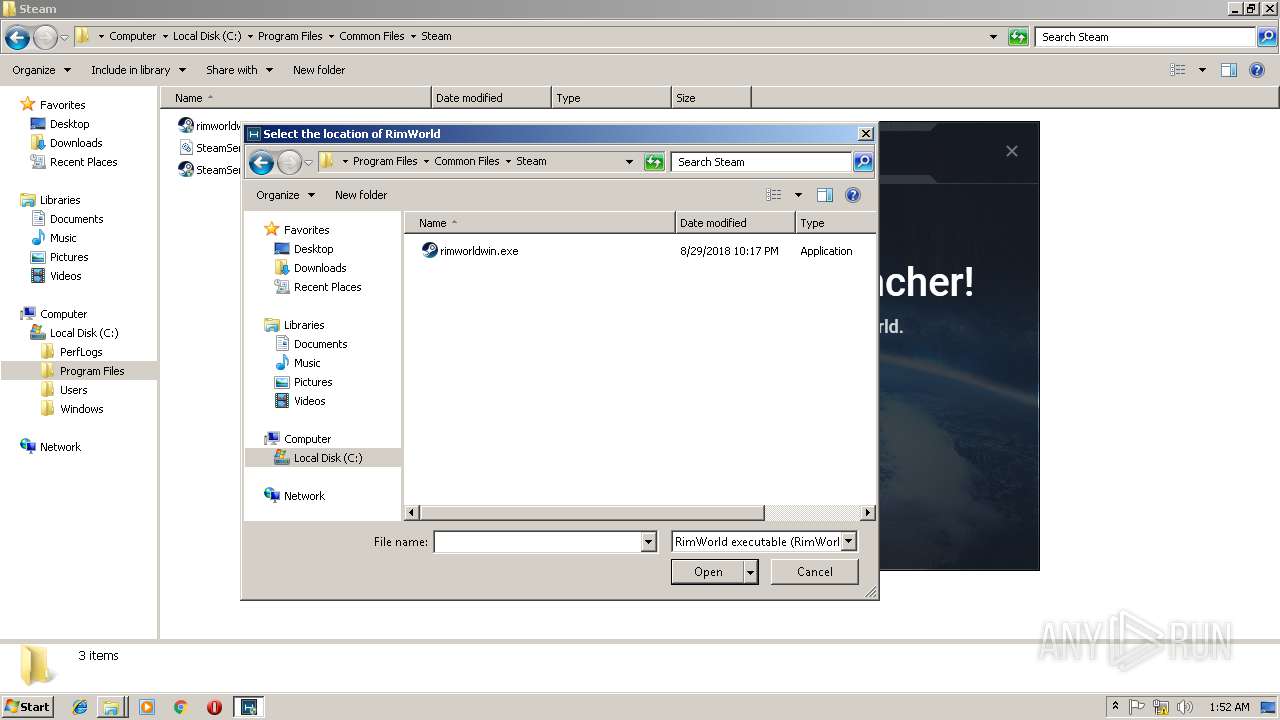This screenshot has height=720, width=1280.
Task: Toggle preview pane in the Explorer window
Action: click(1229, 70)
